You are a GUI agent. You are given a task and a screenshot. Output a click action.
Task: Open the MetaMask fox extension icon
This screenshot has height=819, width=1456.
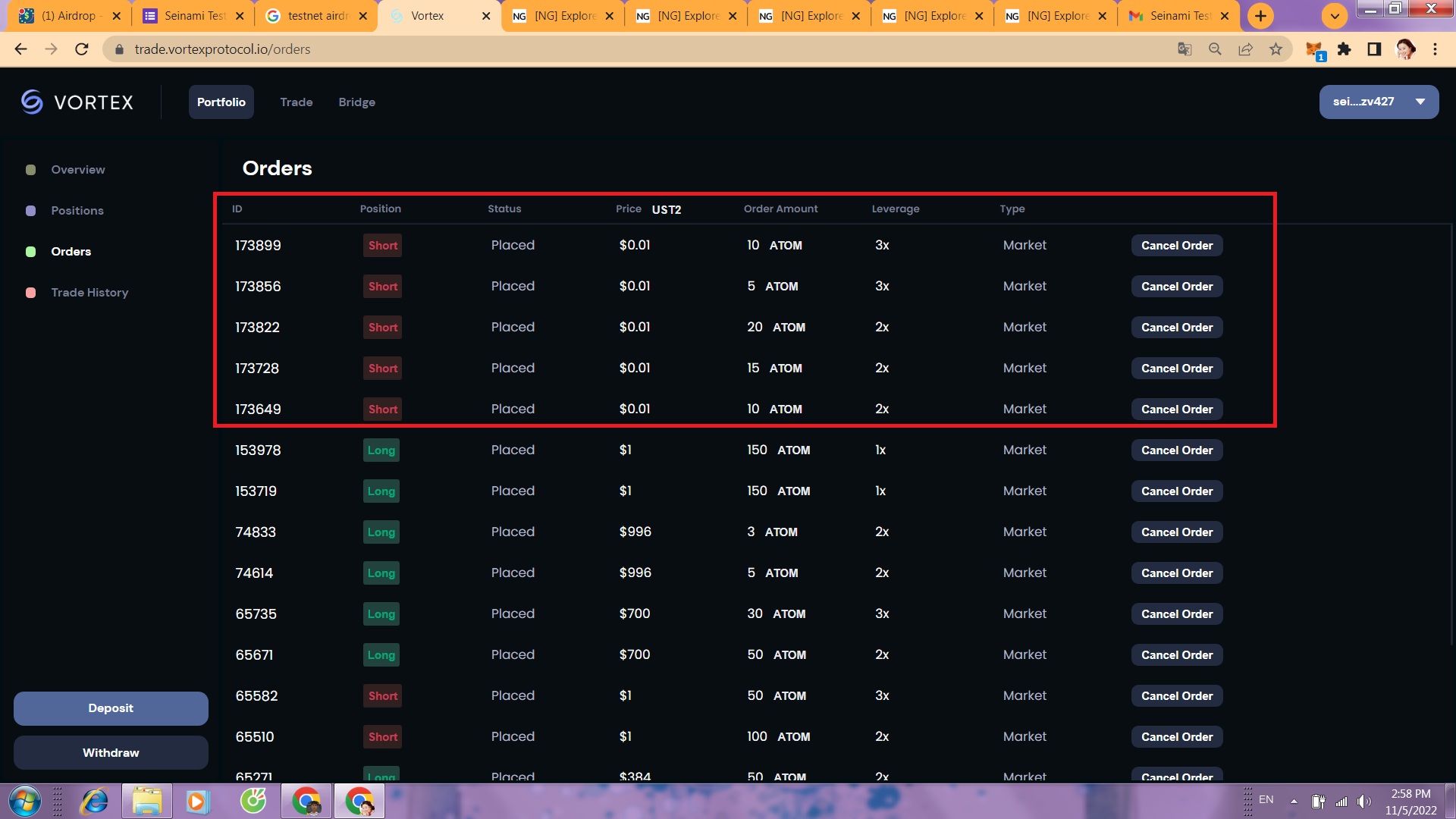1314,49
